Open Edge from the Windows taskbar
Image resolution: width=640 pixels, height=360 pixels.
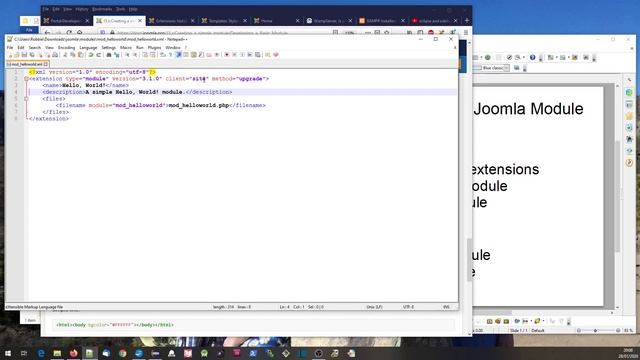41,353
